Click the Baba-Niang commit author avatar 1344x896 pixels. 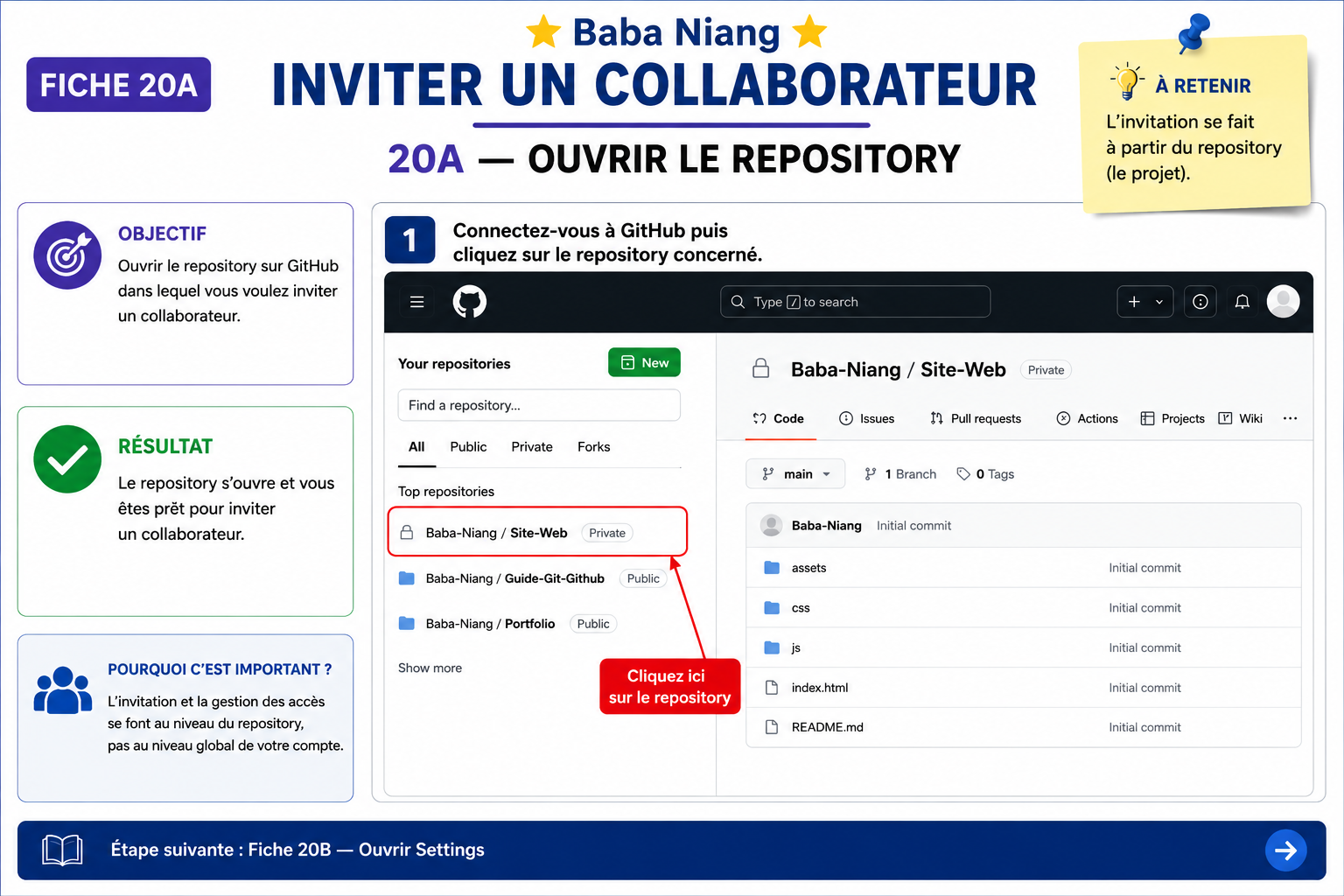click(771, 525)
